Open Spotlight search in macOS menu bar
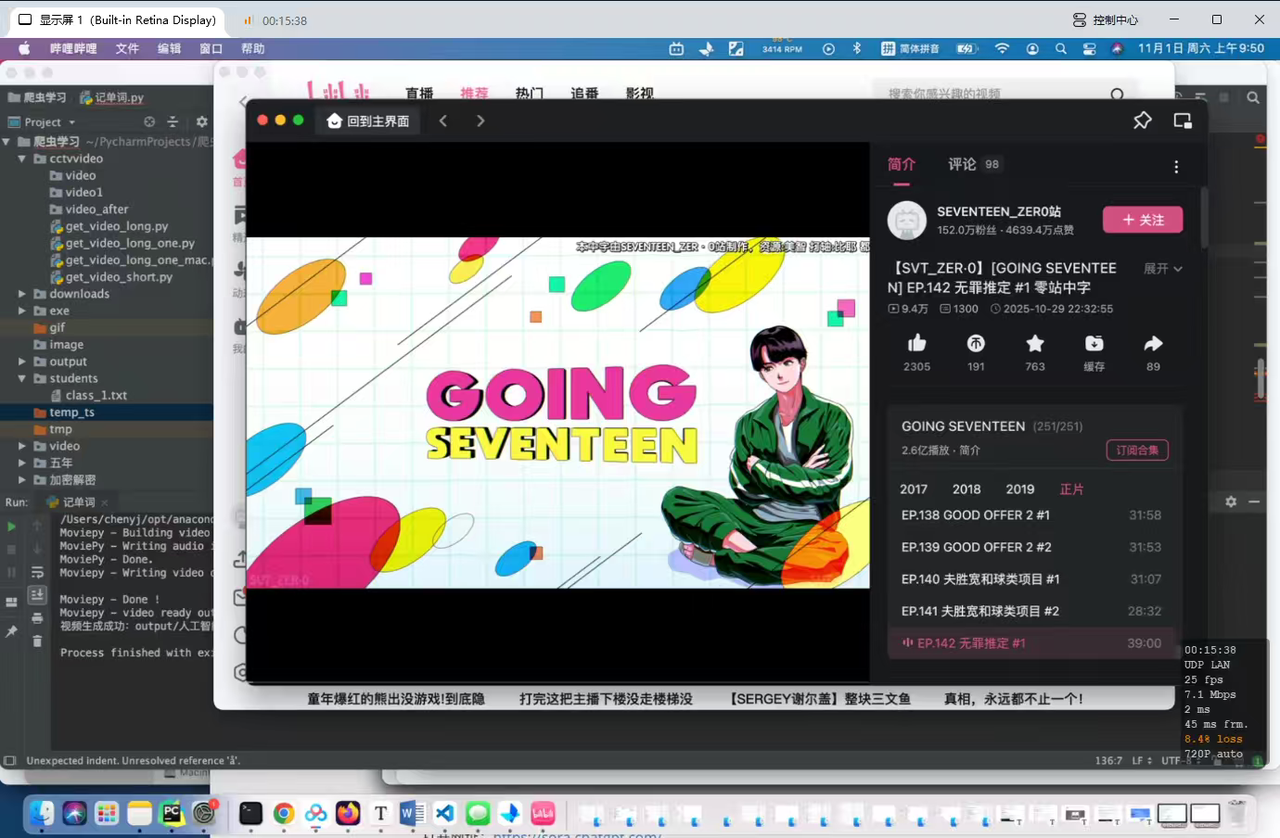Image resolution: width=1280 pixels, height=838 pixels. [x=1061, y=48]
